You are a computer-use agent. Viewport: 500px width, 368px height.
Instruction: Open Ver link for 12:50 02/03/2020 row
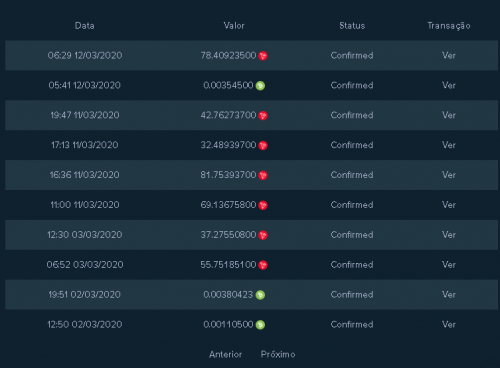(449, 324)
